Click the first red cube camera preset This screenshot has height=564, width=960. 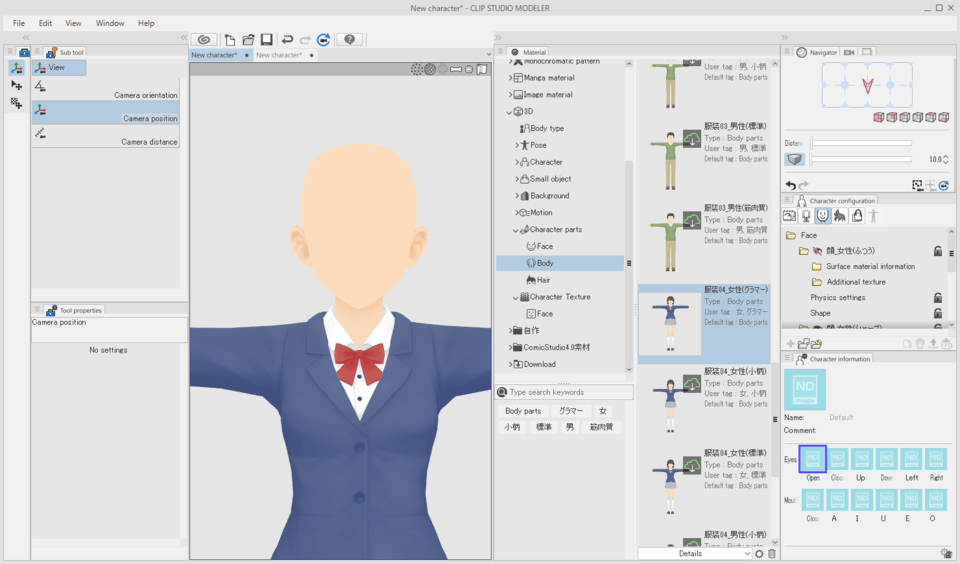(879, 117)
